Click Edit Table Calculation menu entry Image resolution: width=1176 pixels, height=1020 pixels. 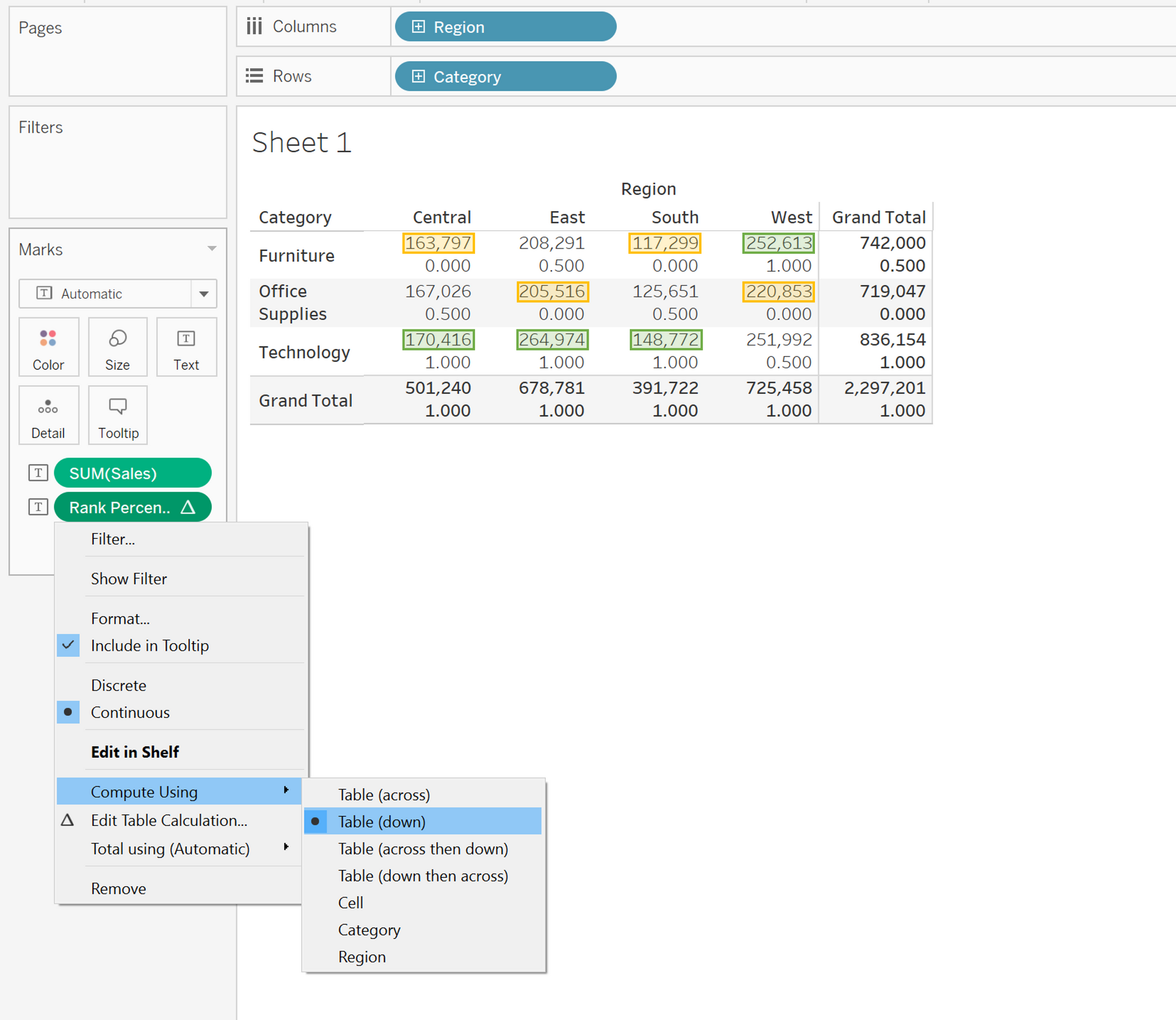169,821
